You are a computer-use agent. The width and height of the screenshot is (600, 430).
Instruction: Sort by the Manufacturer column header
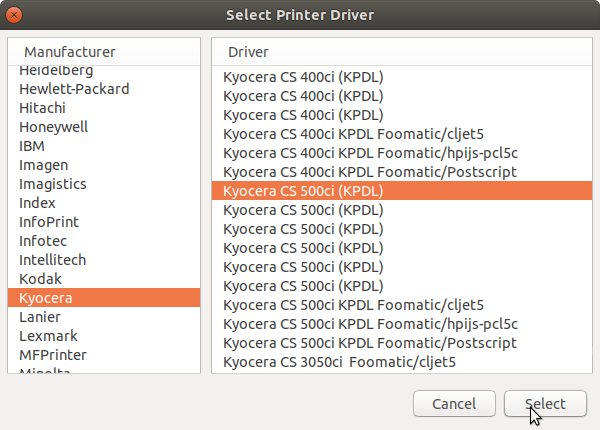(x=104, y=52)
